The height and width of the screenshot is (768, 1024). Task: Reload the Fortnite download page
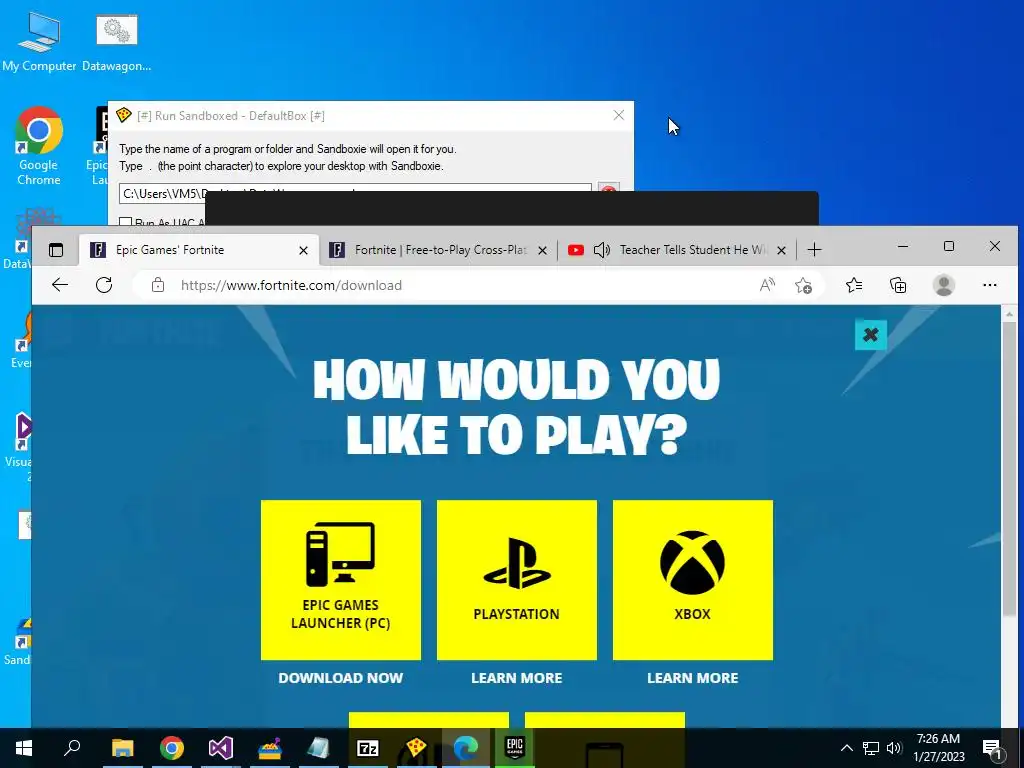(x=104, y=285)
